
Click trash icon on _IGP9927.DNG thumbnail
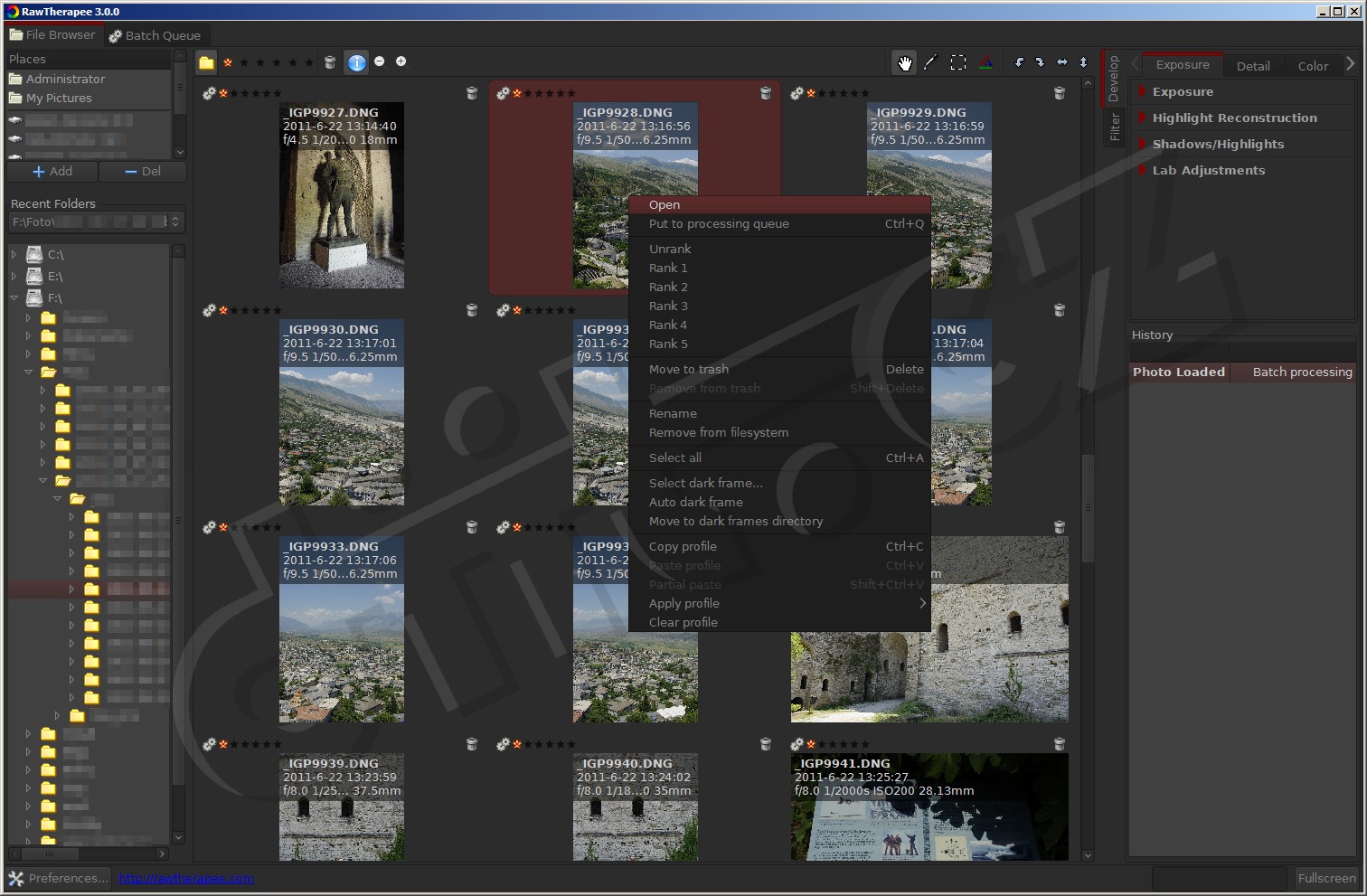click(471, 93)
